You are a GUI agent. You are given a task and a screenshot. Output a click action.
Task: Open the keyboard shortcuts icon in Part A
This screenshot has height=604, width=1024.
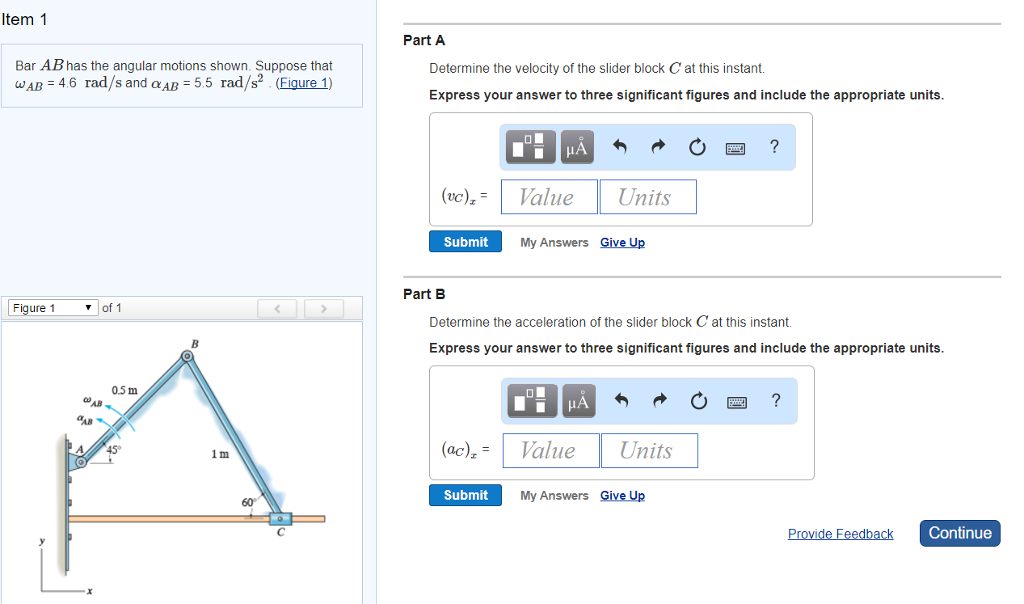[735, 147]
